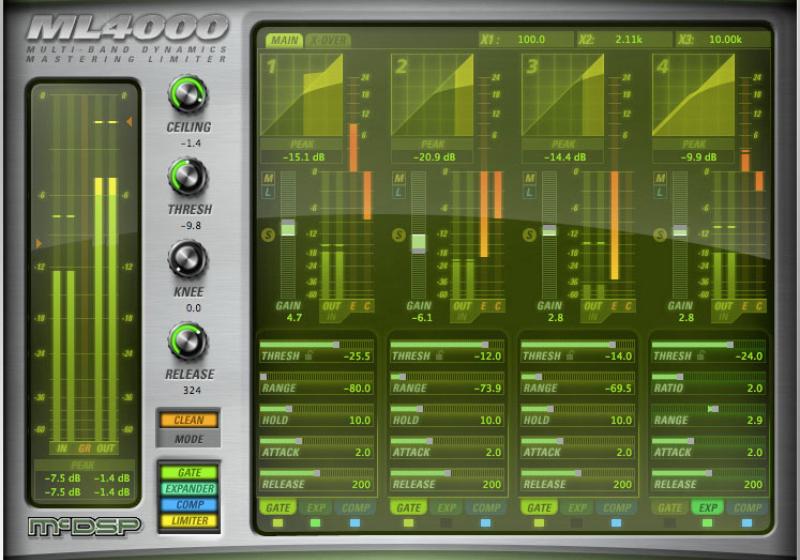Screen dimensions: 800x560
Task: Click band 4 M button
Action: 660,179
